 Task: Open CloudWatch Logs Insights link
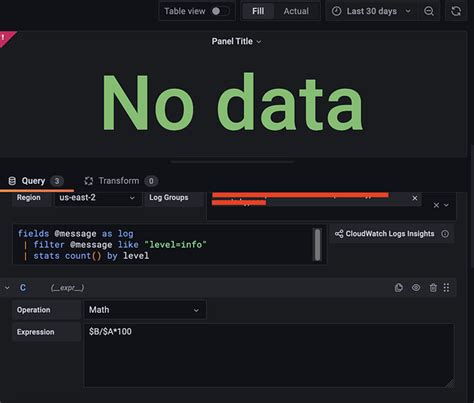[385, 234]
